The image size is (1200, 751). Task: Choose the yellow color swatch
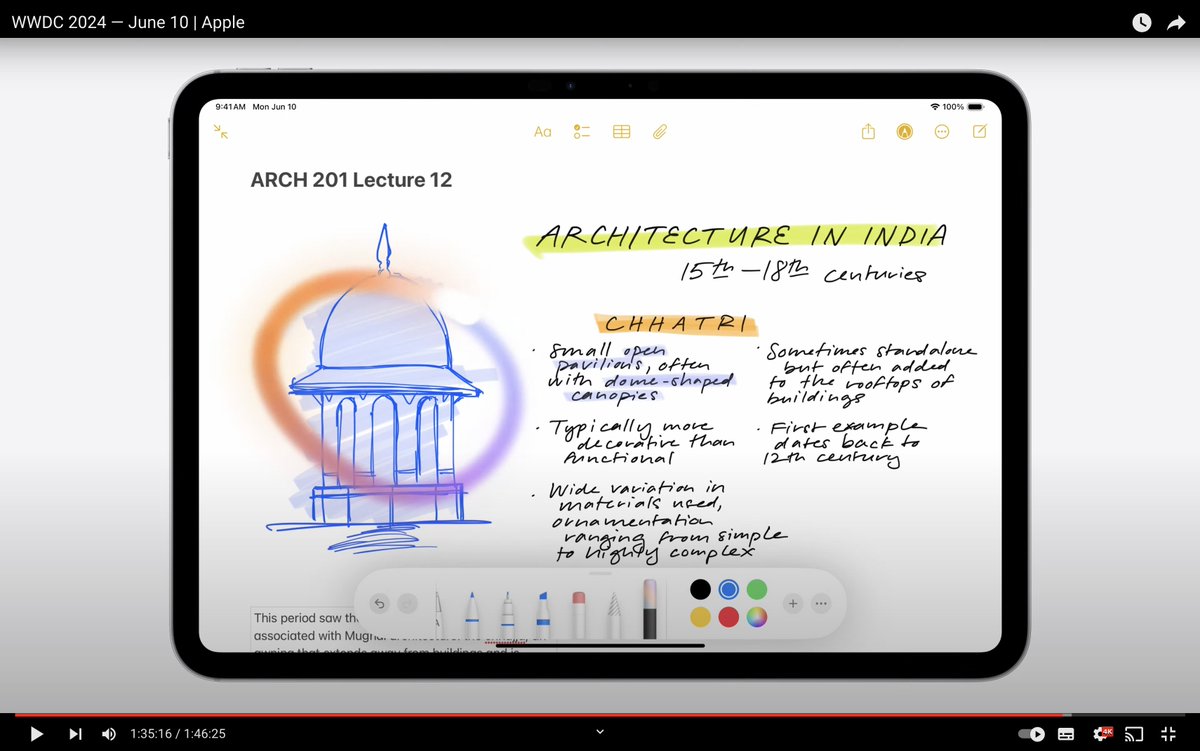point(700,617)
